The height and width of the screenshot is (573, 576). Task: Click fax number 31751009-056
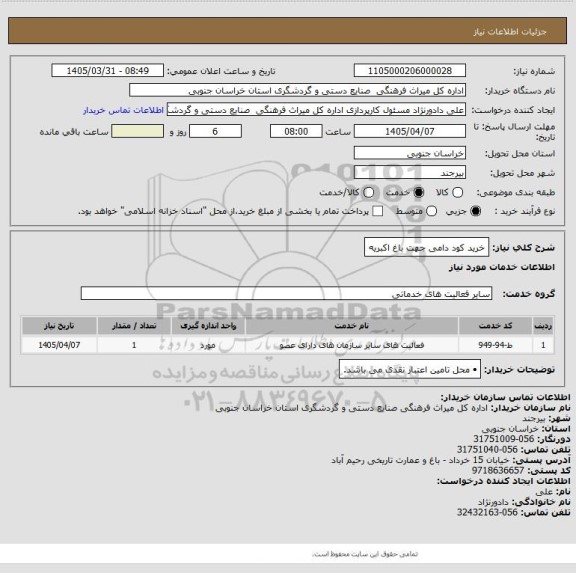pyautogui.click(x=503, y=439)
